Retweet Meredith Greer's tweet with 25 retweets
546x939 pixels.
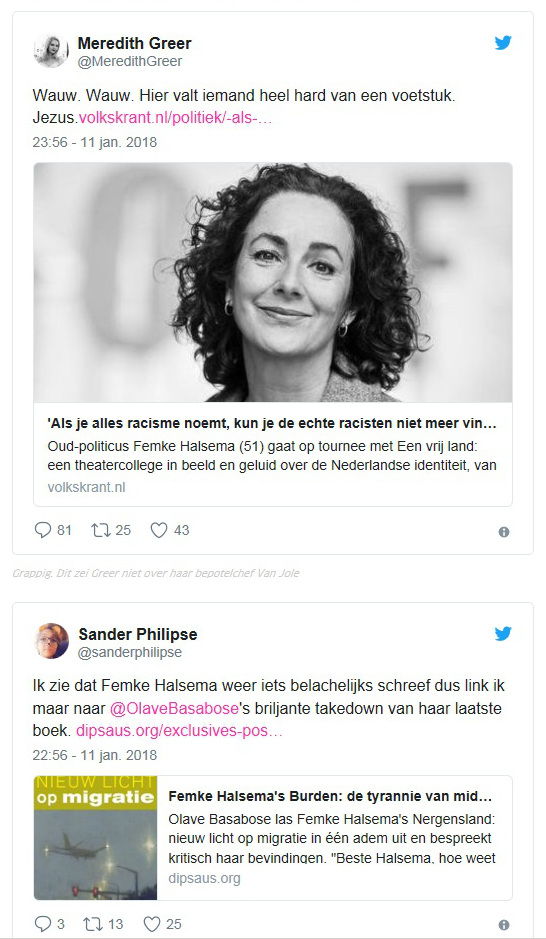pyautogui.click(x=100, y=530)
